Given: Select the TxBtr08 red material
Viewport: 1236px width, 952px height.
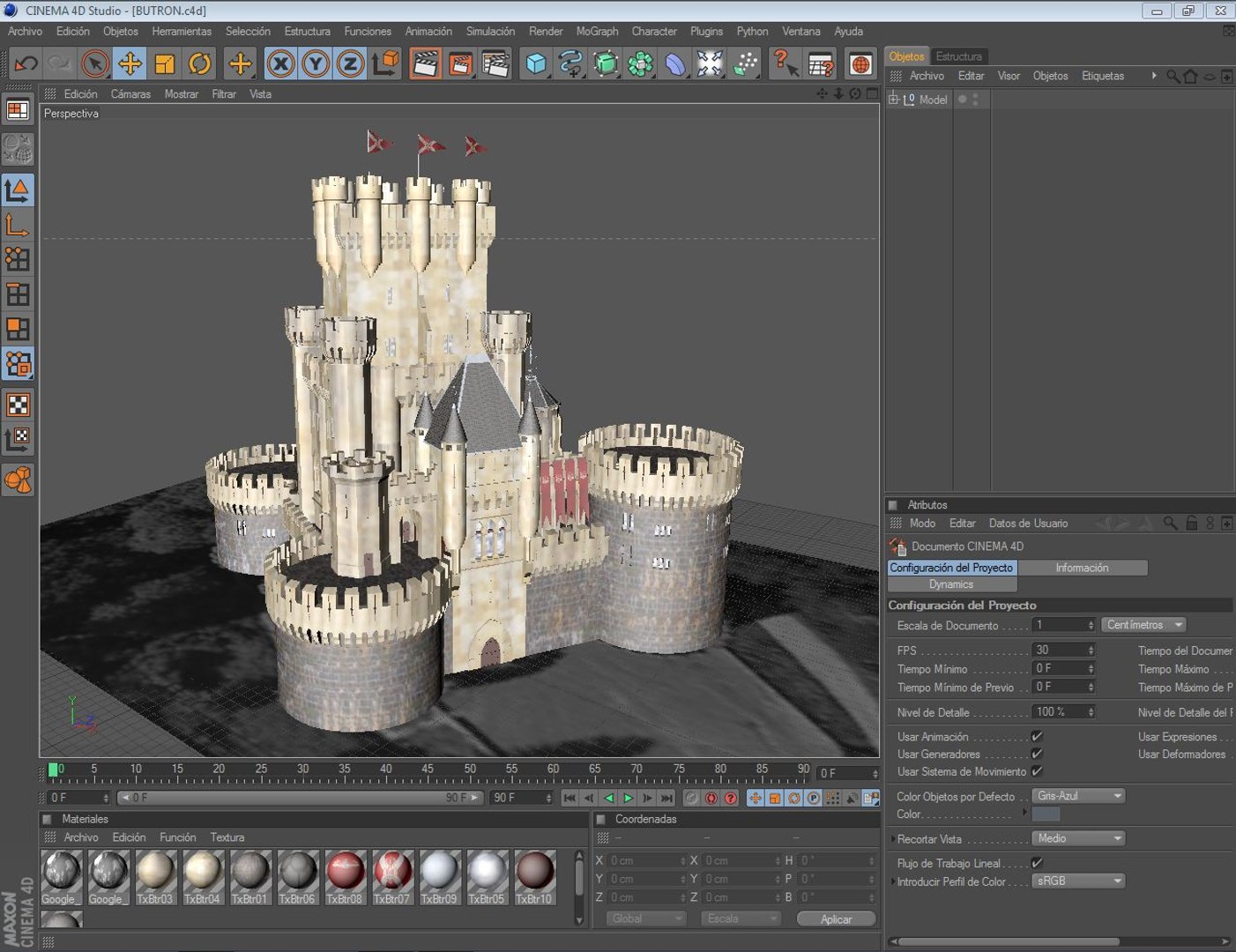Looking at the screenshot, I should [x=344, y=877].
